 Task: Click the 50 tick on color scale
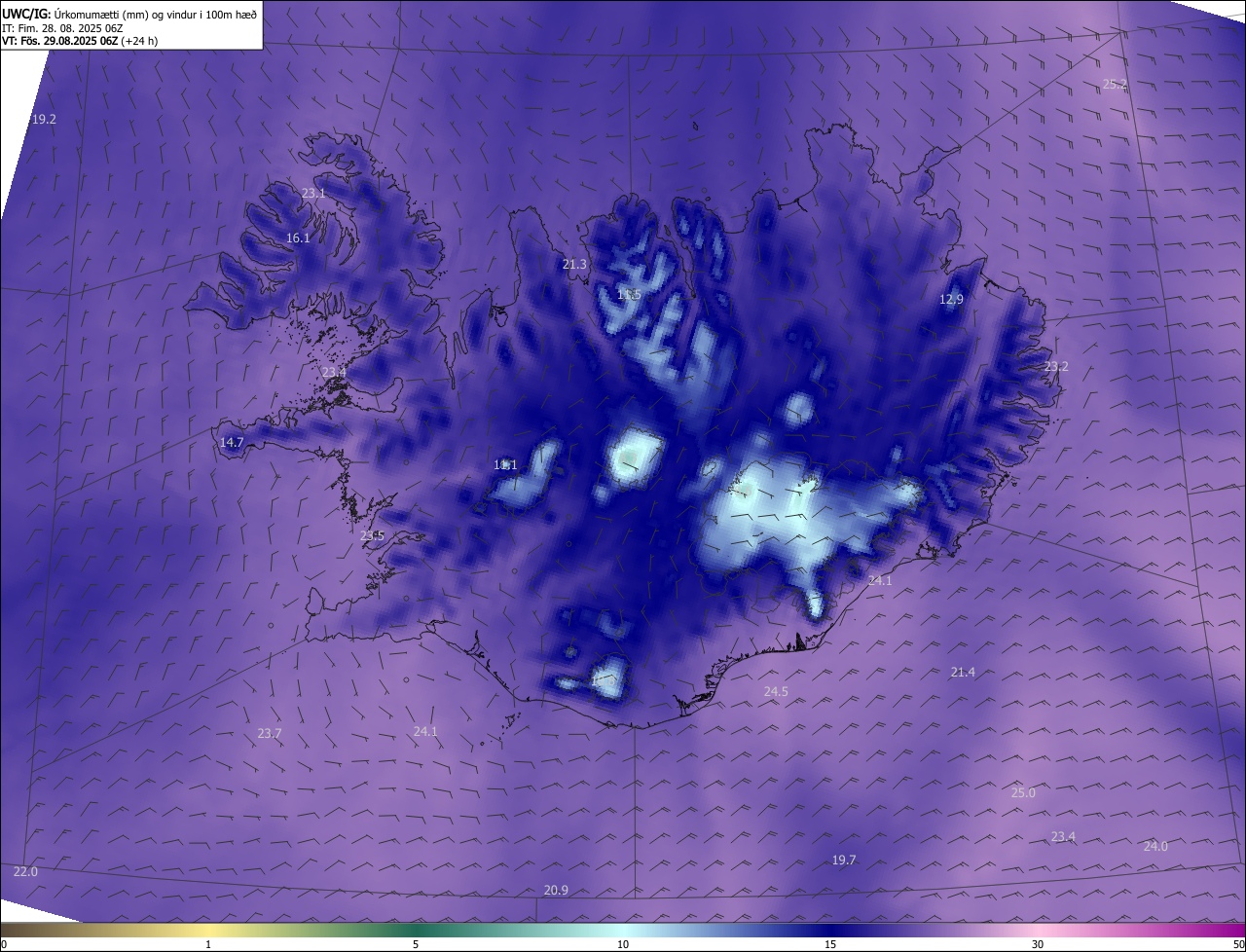coord(1238,944)
